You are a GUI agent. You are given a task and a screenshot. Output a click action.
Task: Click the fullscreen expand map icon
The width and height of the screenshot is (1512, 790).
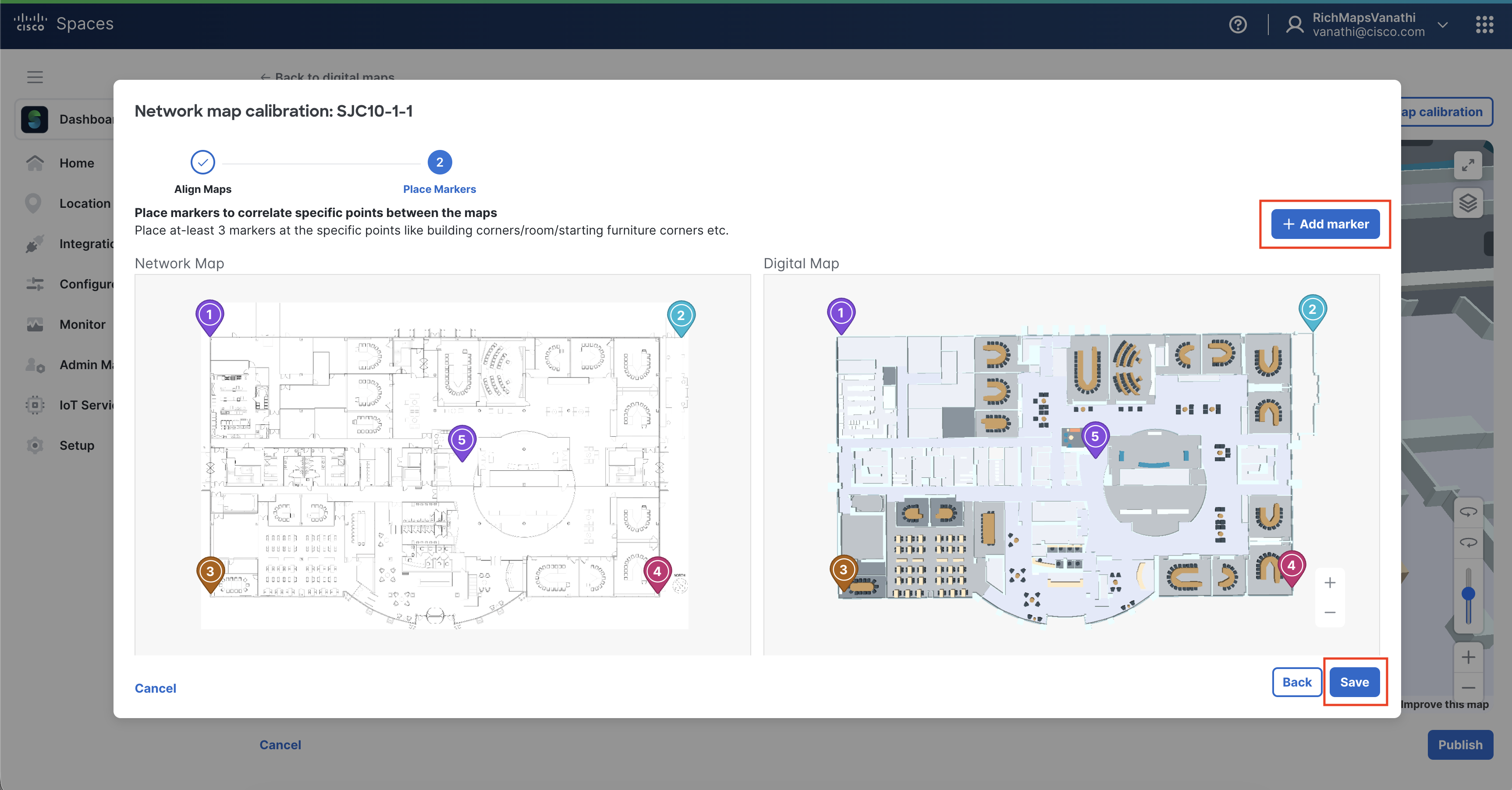(x=1467, y=166)
